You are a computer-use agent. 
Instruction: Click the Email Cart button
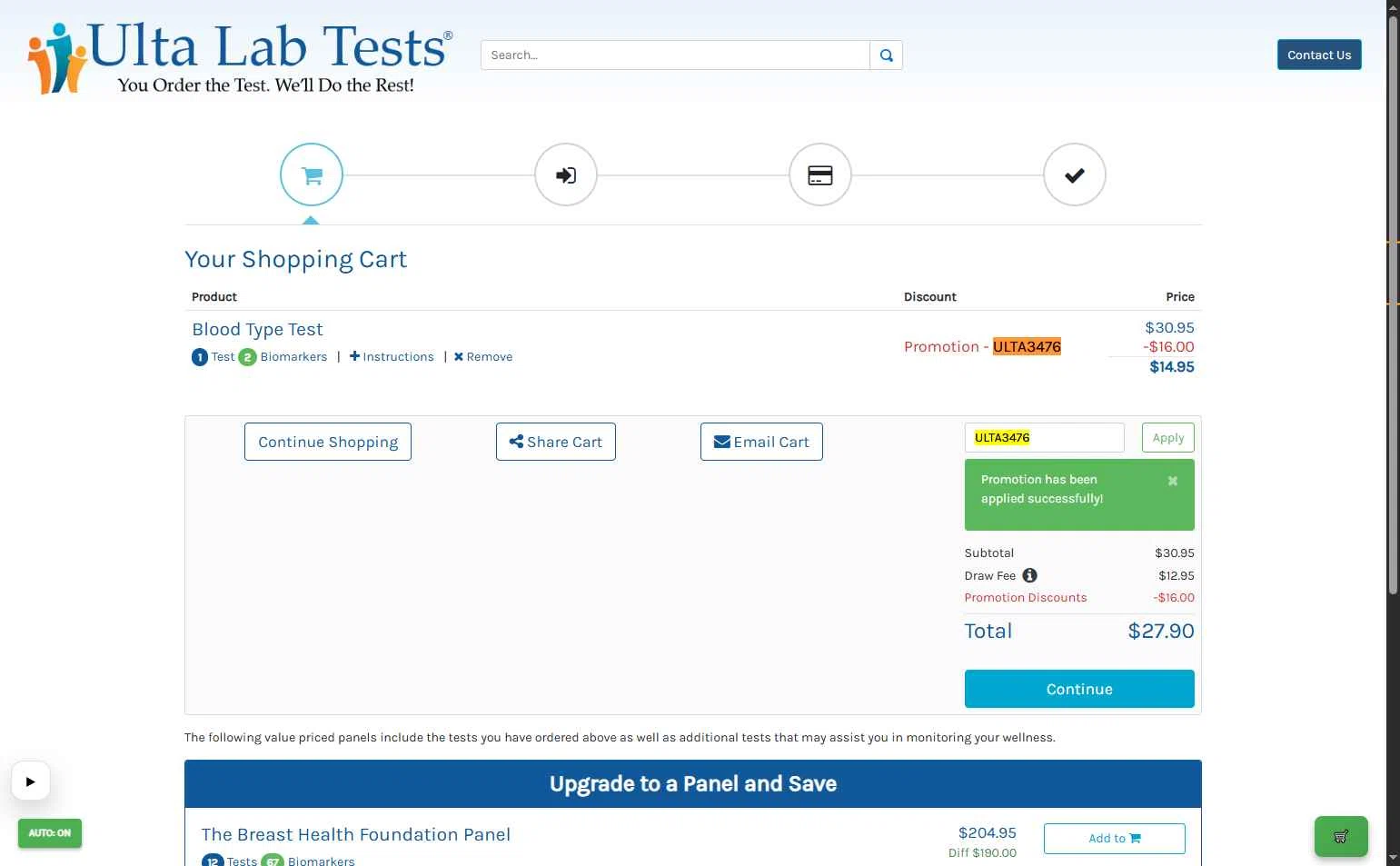coord(761,442)
